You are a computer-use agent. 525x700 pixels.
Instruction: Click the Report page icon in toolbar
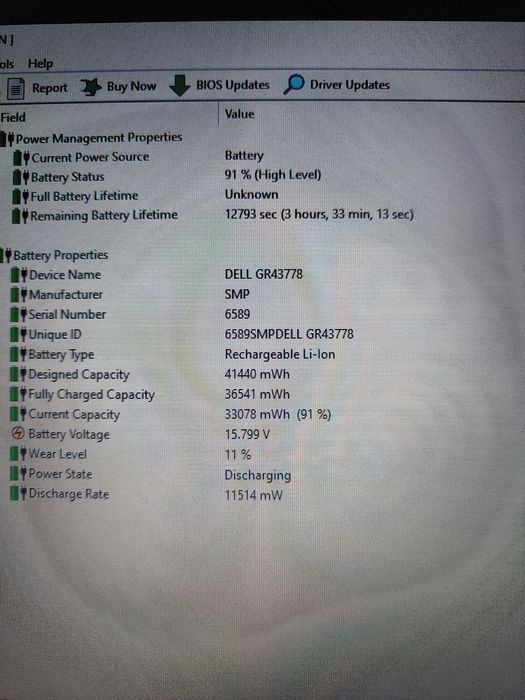16,88
